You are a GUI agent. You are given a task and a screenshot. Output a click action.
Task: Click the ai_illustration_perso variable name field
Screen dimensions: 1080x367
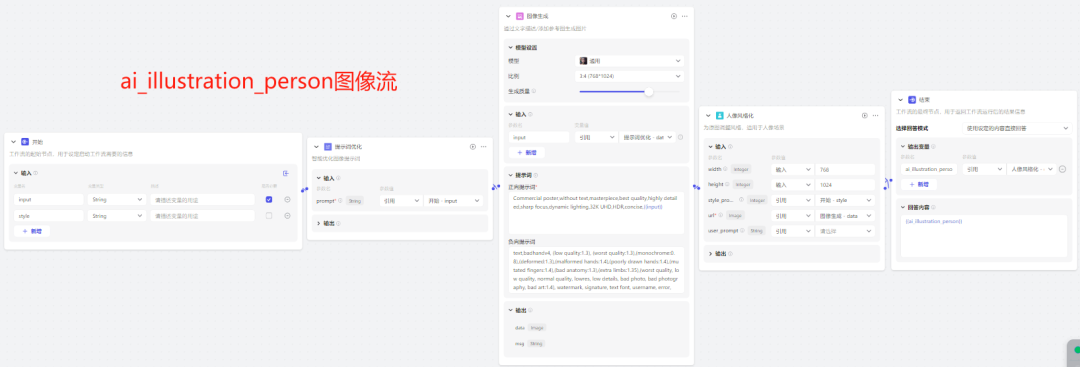(929, 169)
